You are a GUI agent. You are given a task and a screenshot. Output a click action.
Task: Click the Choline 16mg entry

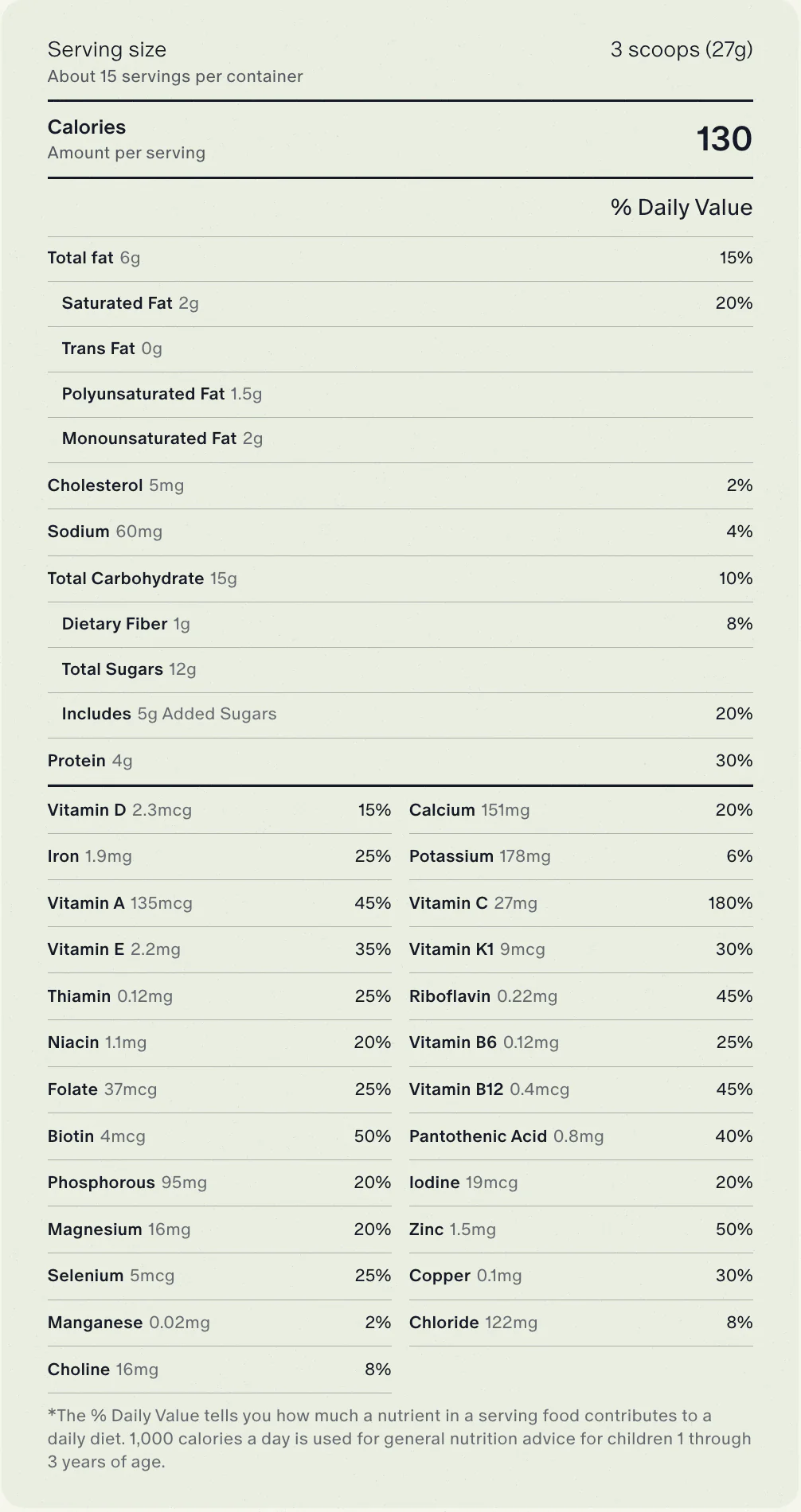pyautogui.click(x=104, y=1370)
